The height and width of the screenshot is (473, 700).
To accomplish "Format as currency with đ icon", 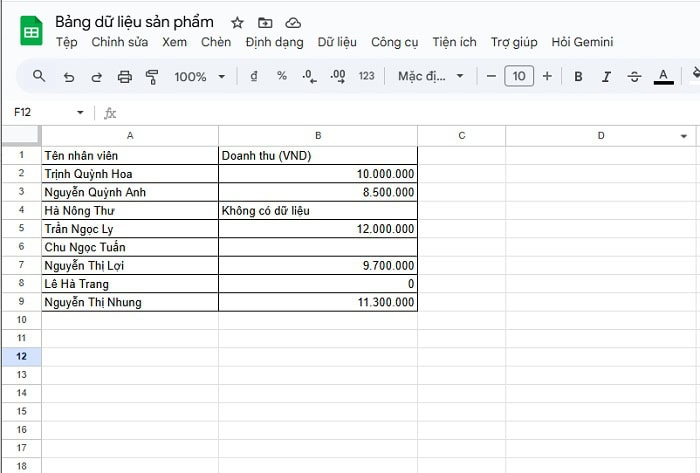I will pyautogui.click(x=254, y=76).
